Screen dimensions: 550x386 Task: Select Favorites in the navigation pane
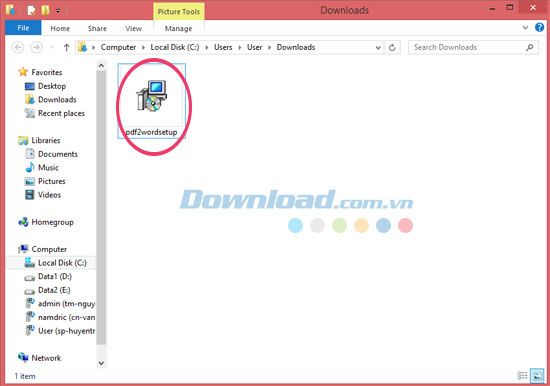47,72
